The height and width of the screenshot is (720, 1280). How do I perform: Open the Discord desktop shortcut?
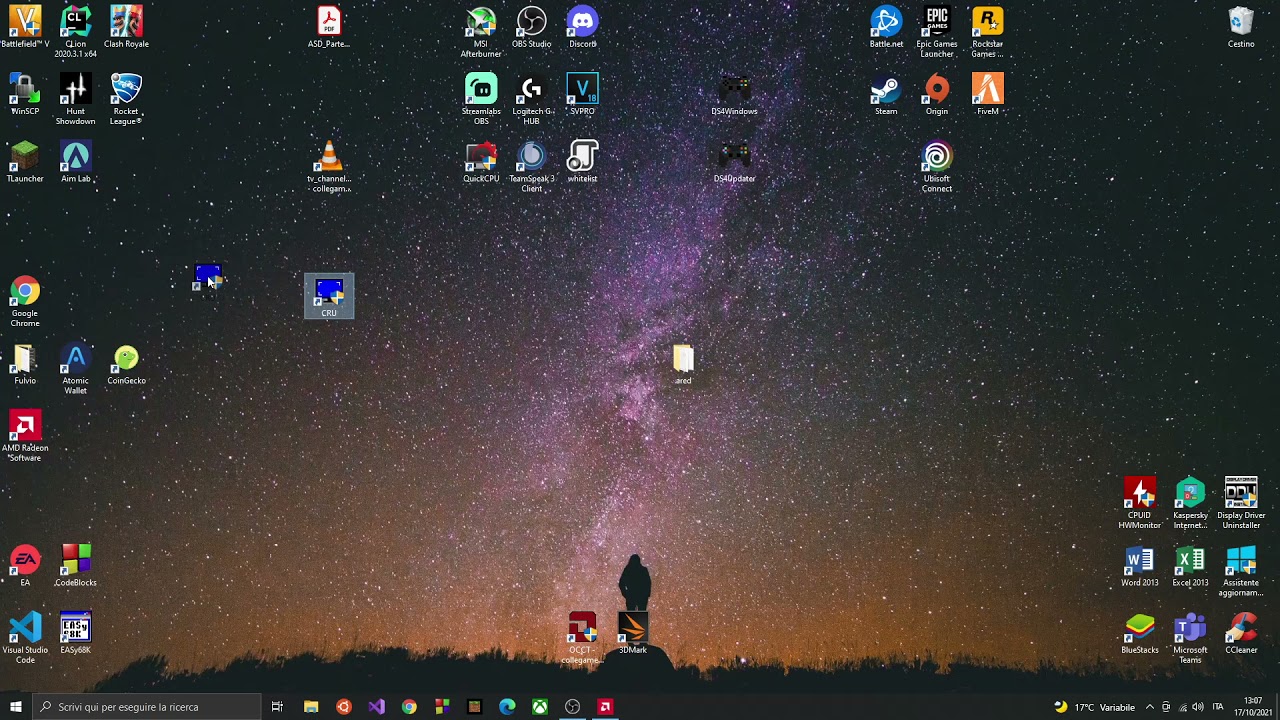[582, 27]
